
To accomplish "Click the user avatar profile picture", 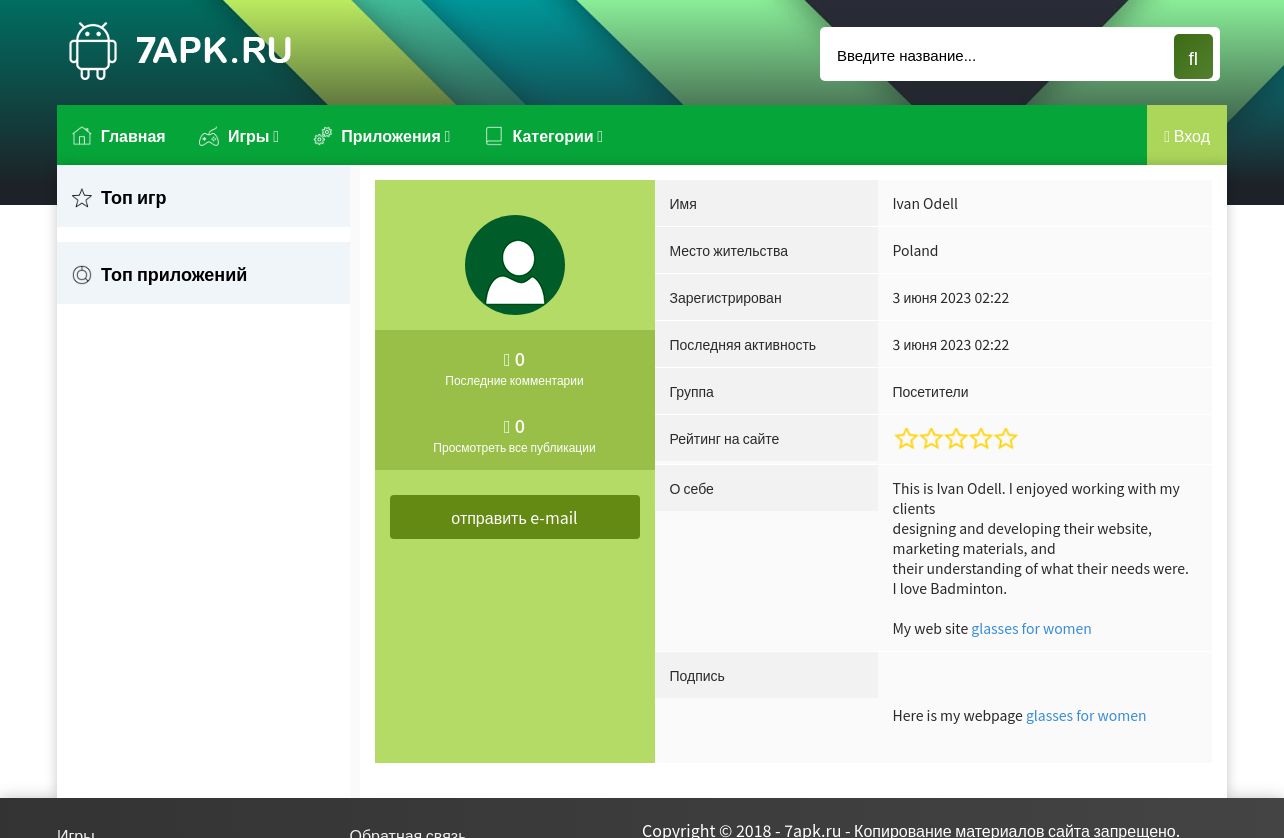I will (x=515, y=265).
